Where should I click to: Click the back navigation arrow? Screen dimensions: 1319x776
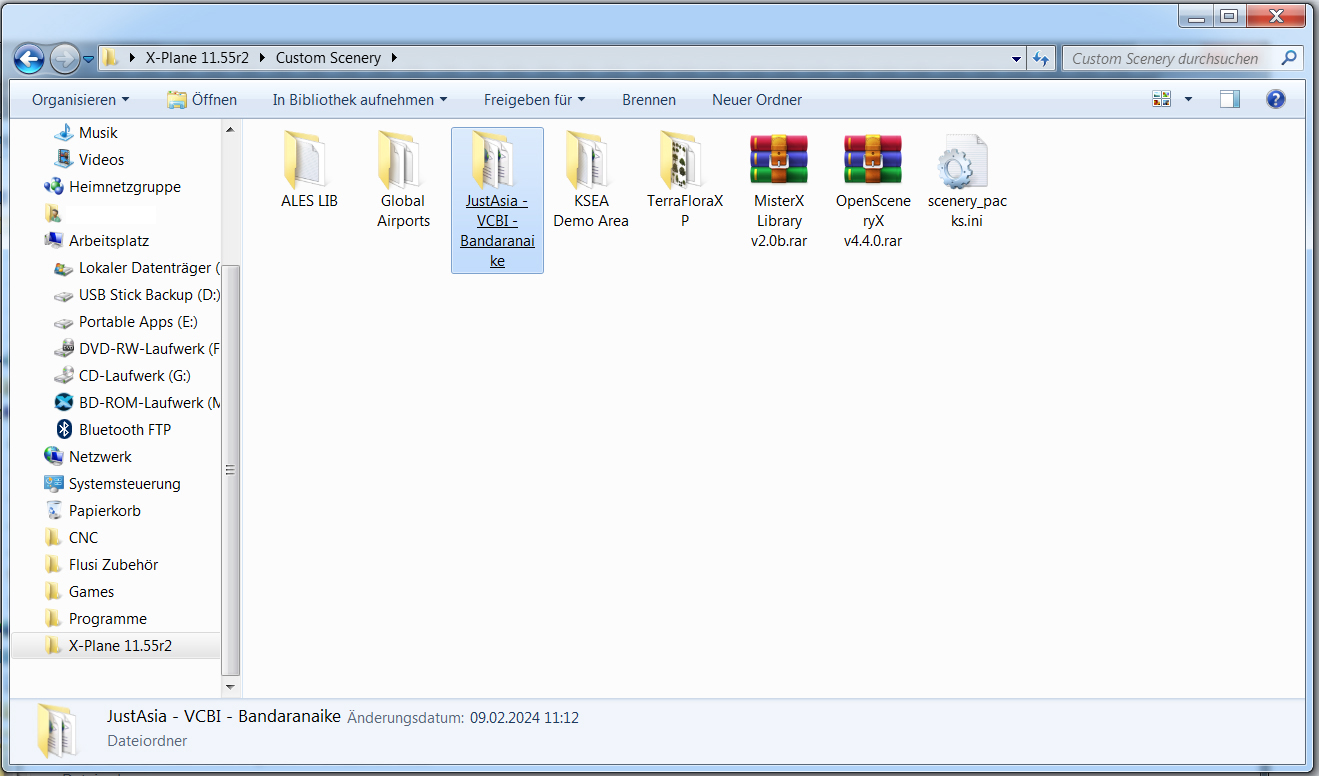click(x=29, y=58)
